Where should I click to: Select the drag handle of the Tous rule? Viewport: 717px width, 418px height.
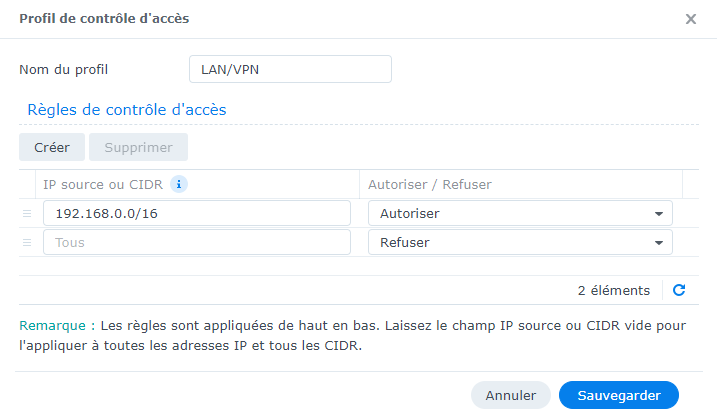(28, 242)
